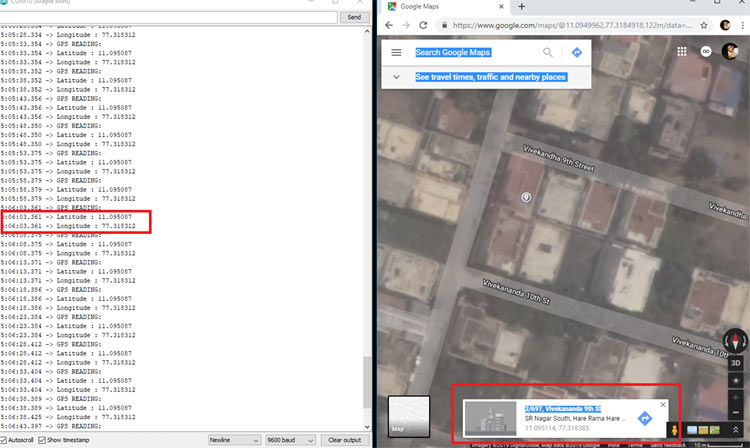Go forward in the browser
This screenshot has height=448, width=750.
tap(406, 25)
